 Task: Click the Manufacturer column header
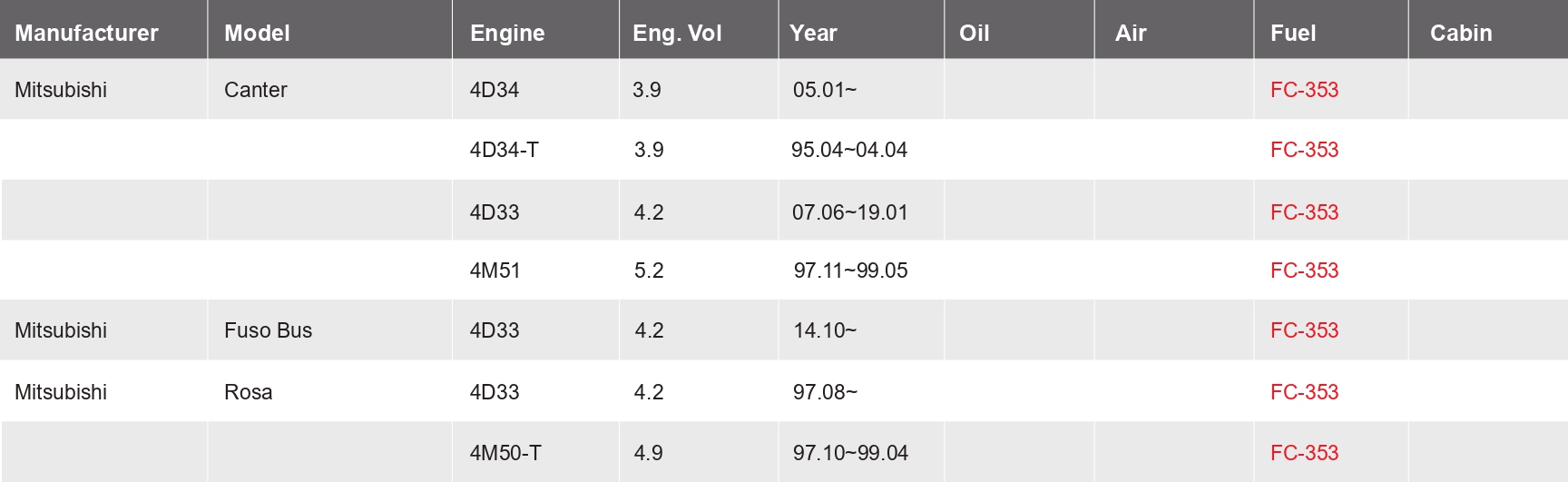pos(86,34)
